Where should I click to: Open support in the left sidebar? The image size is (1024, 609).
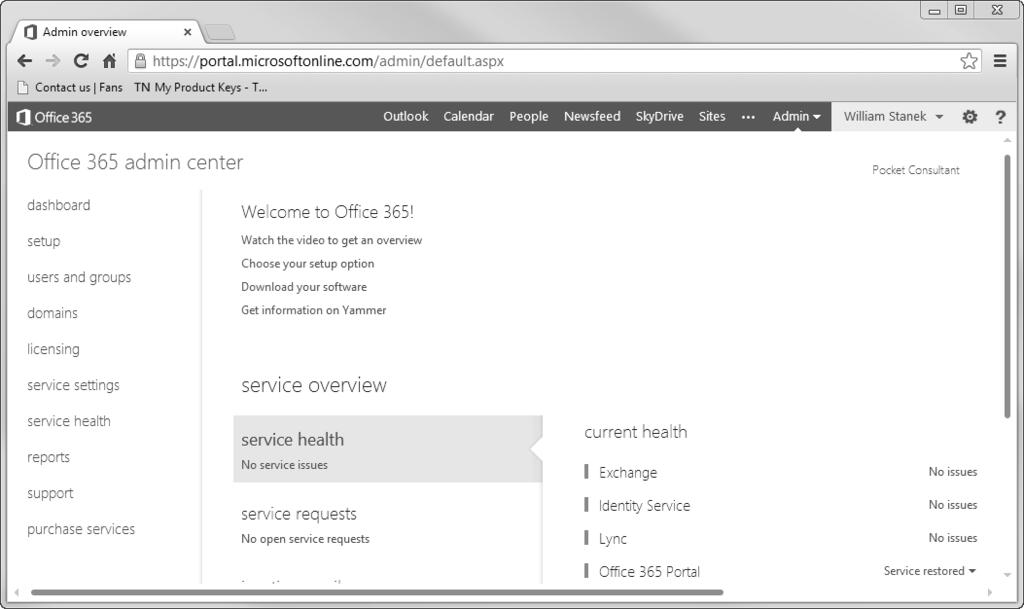tap(50, 493)
